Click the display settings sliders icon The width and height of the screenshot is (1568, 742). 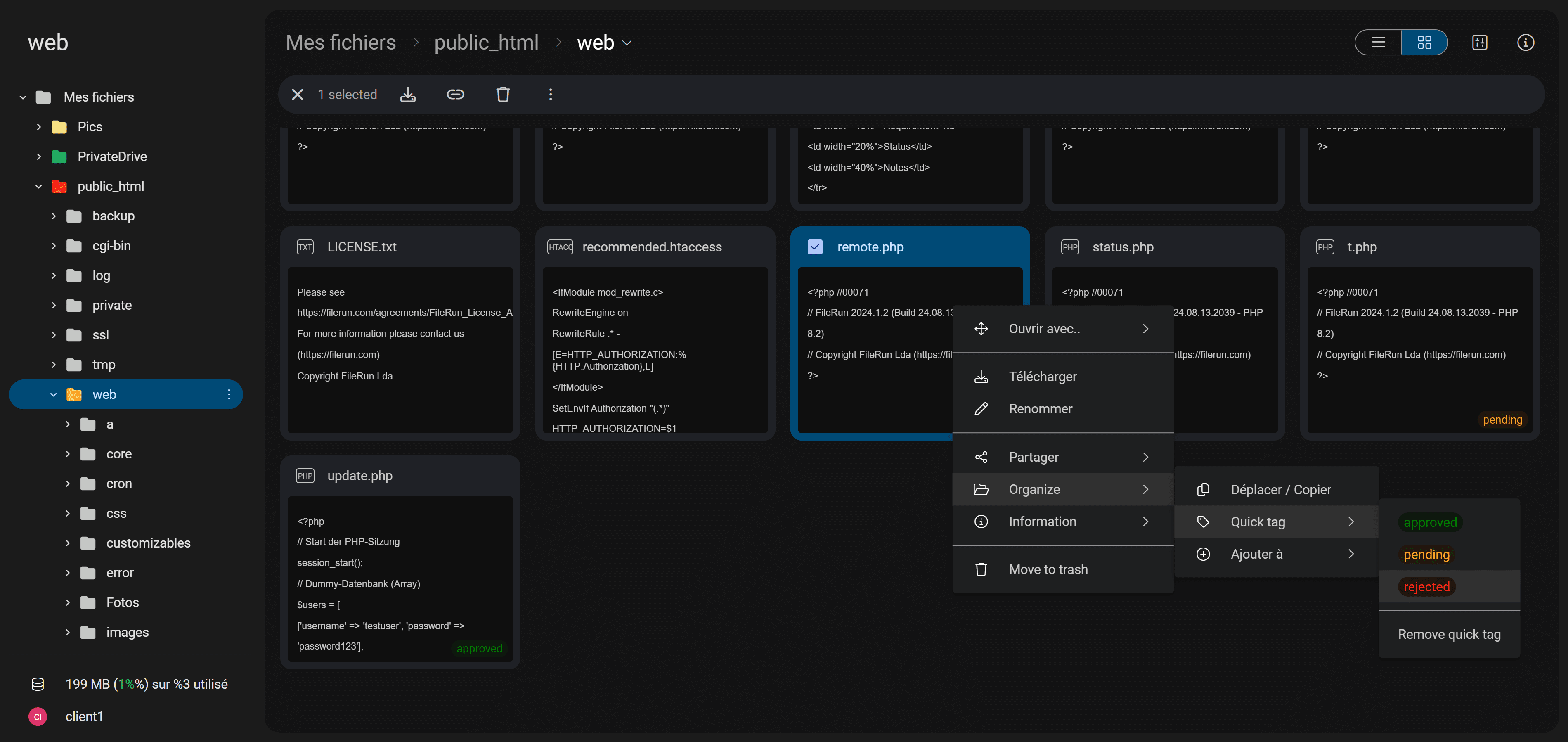(x=1479, y=43)
